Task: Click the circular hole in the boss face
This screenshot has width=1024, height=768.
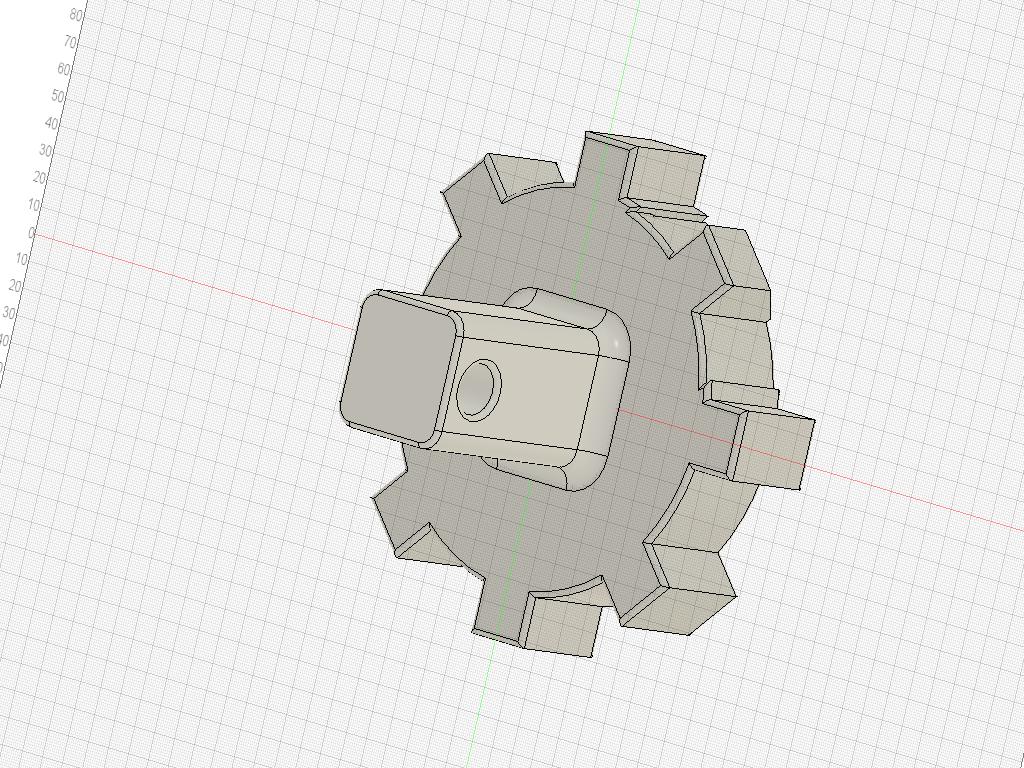Action: [477, 390]
